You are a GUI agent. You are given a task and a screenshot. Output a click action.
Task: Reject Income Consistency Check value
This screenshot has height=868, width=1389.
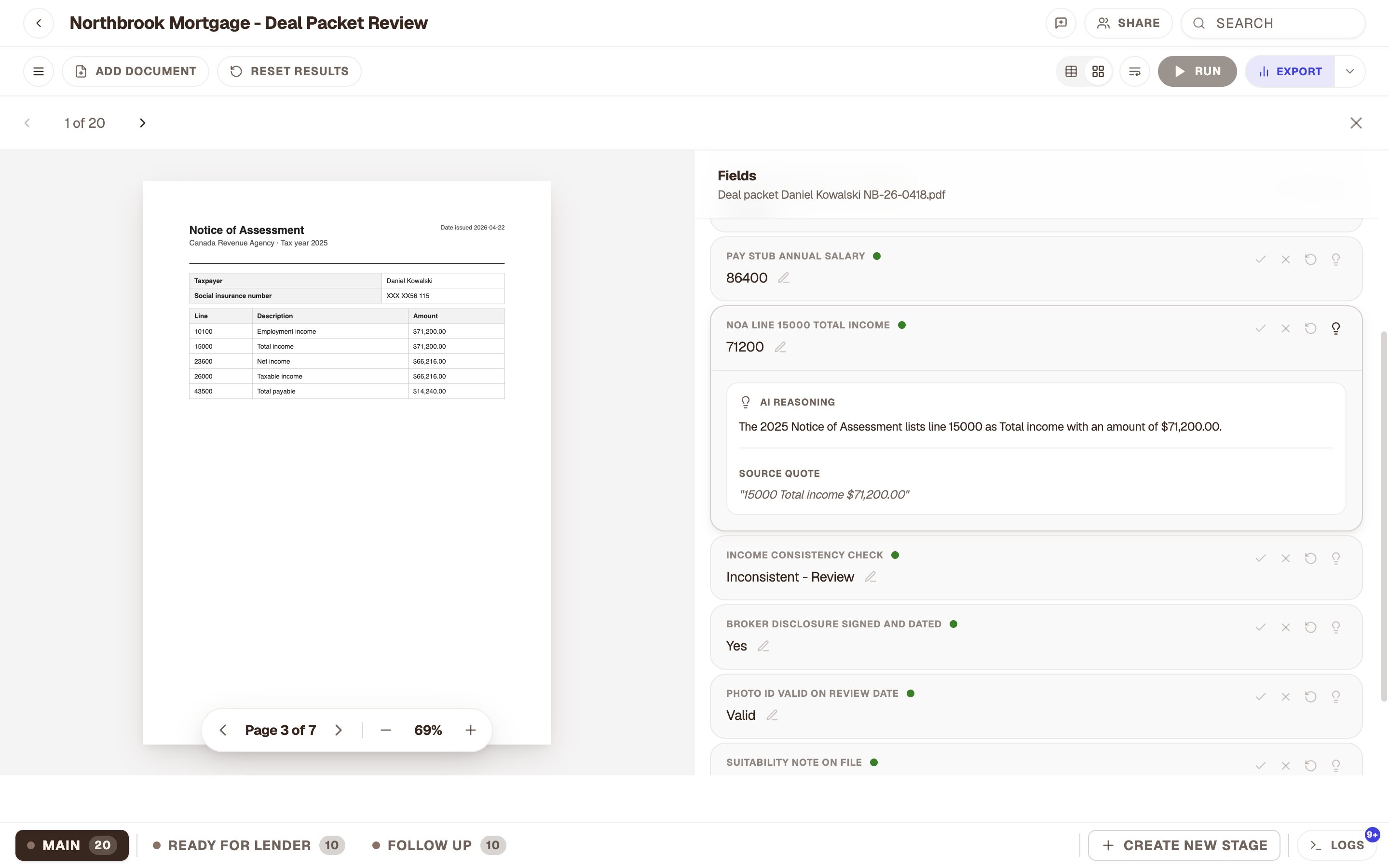[1286, 558]
